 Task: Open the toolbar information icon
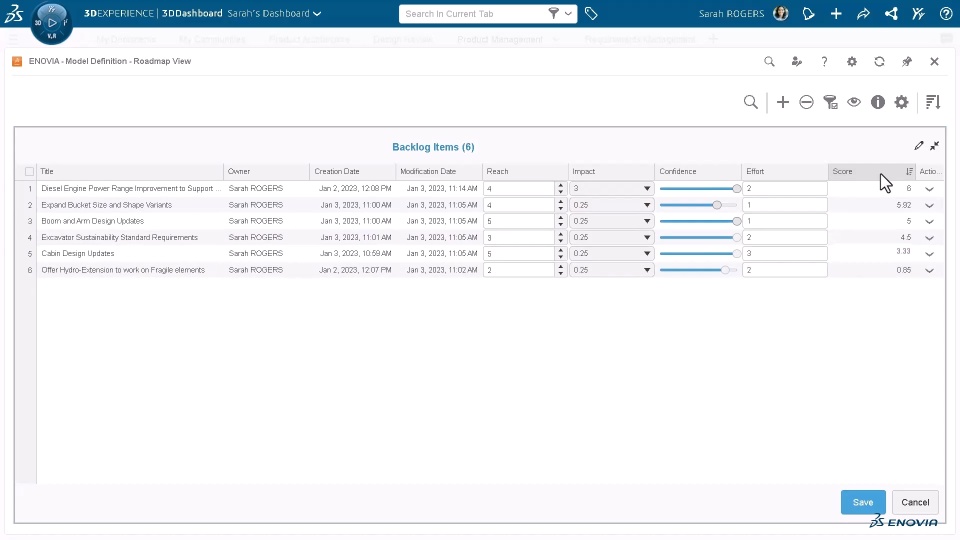[878, 102]
